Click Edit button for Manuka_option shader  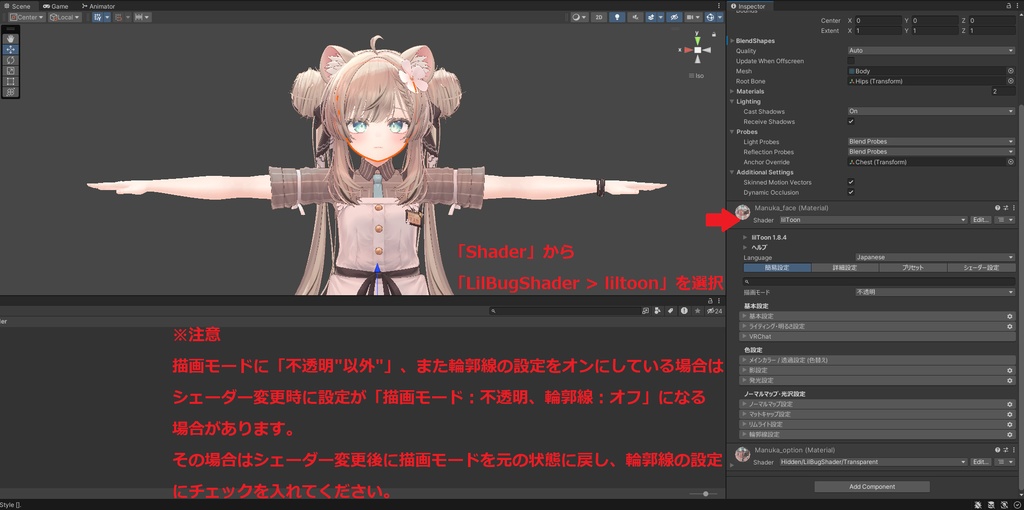tap(980, 462)
